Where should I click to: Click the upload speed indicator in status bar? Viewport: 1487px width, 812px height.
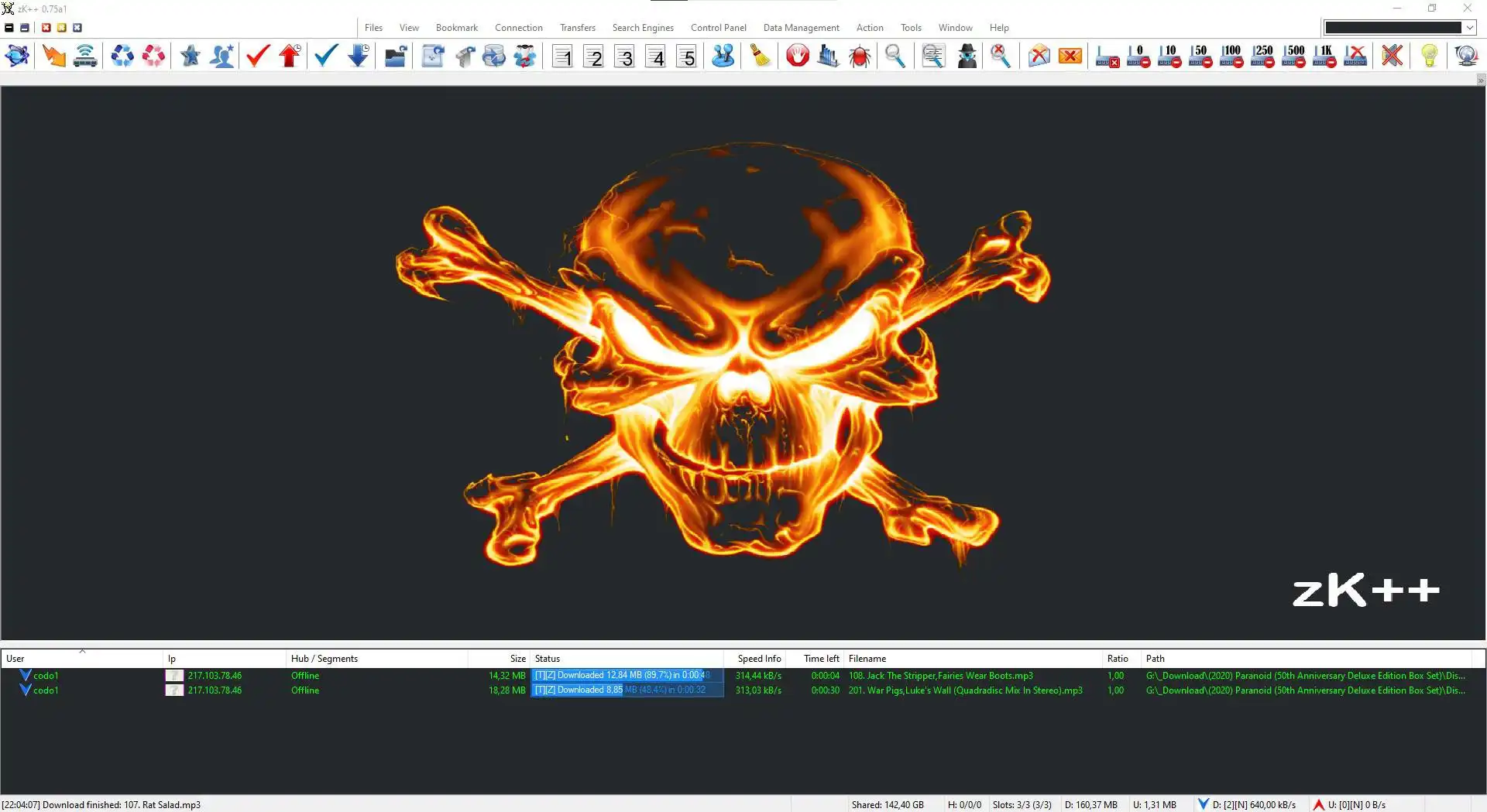1348,805
